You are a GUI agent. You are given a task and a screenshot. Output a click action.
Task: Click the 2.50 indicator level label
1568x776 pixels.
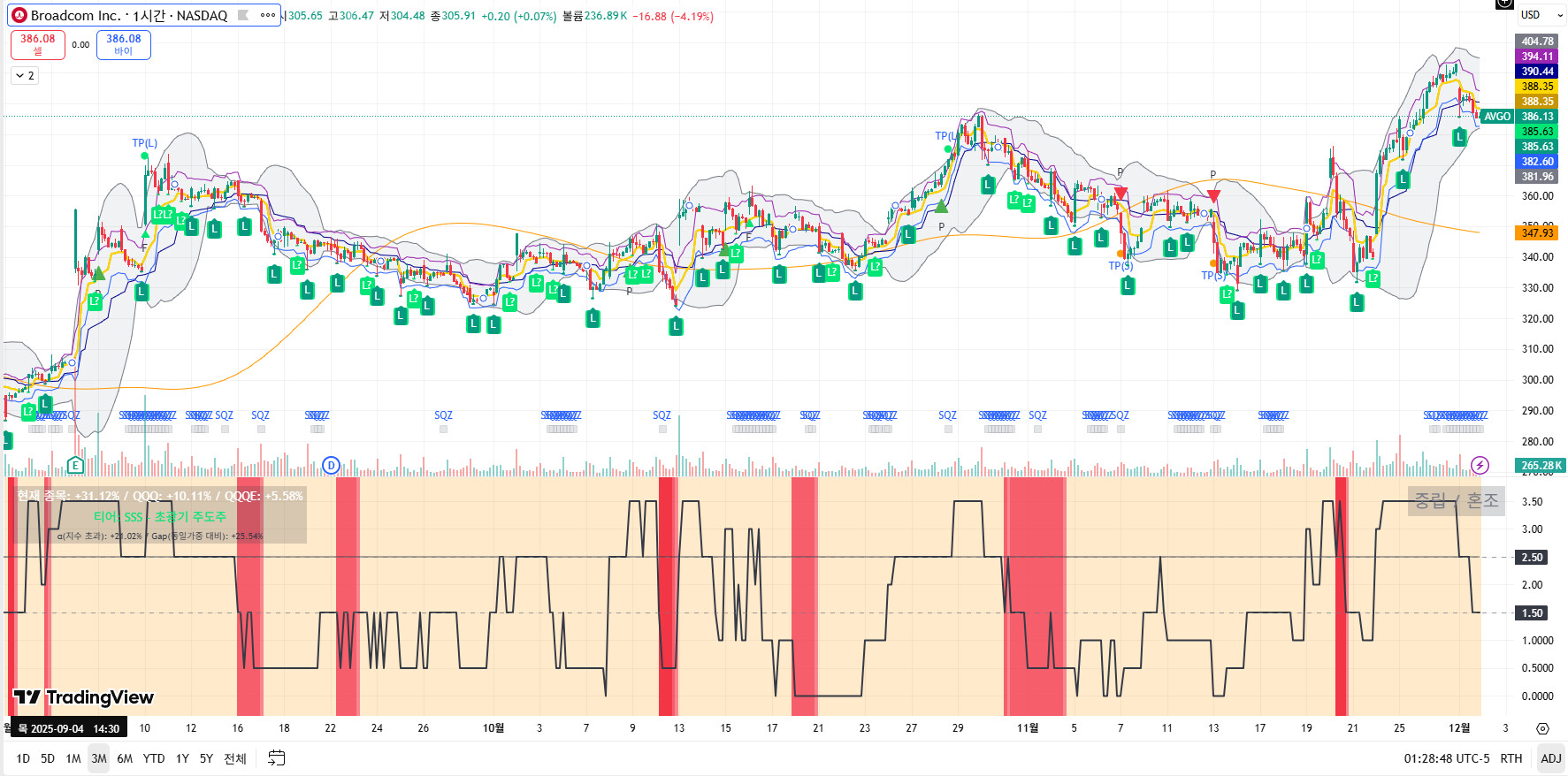(1533, 558)
